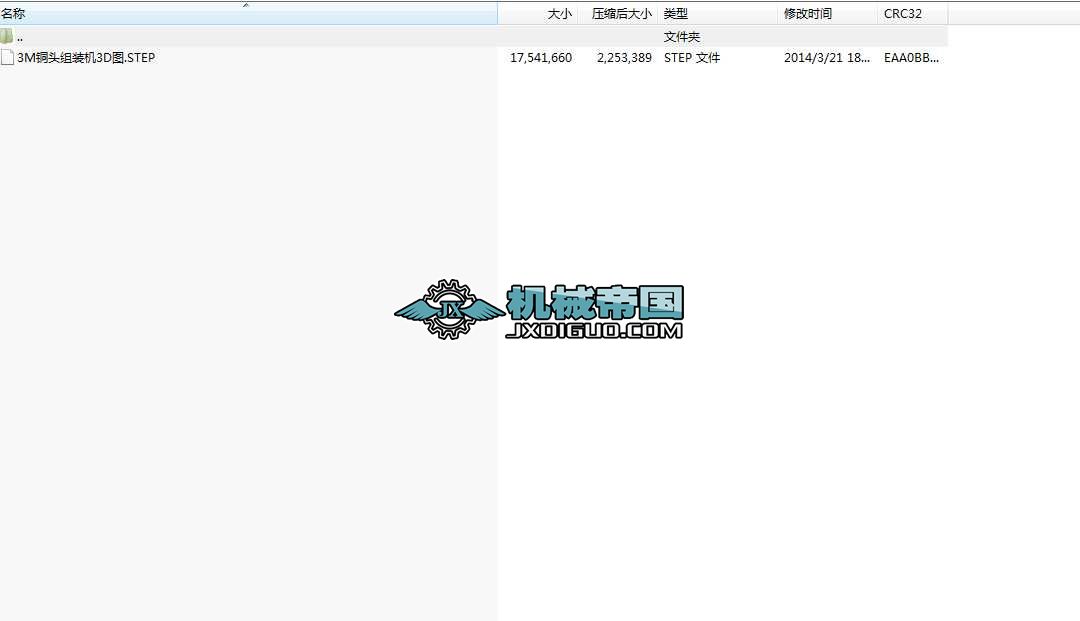Click the modified date 2014/3/21 18...

[x=827, y=58]
